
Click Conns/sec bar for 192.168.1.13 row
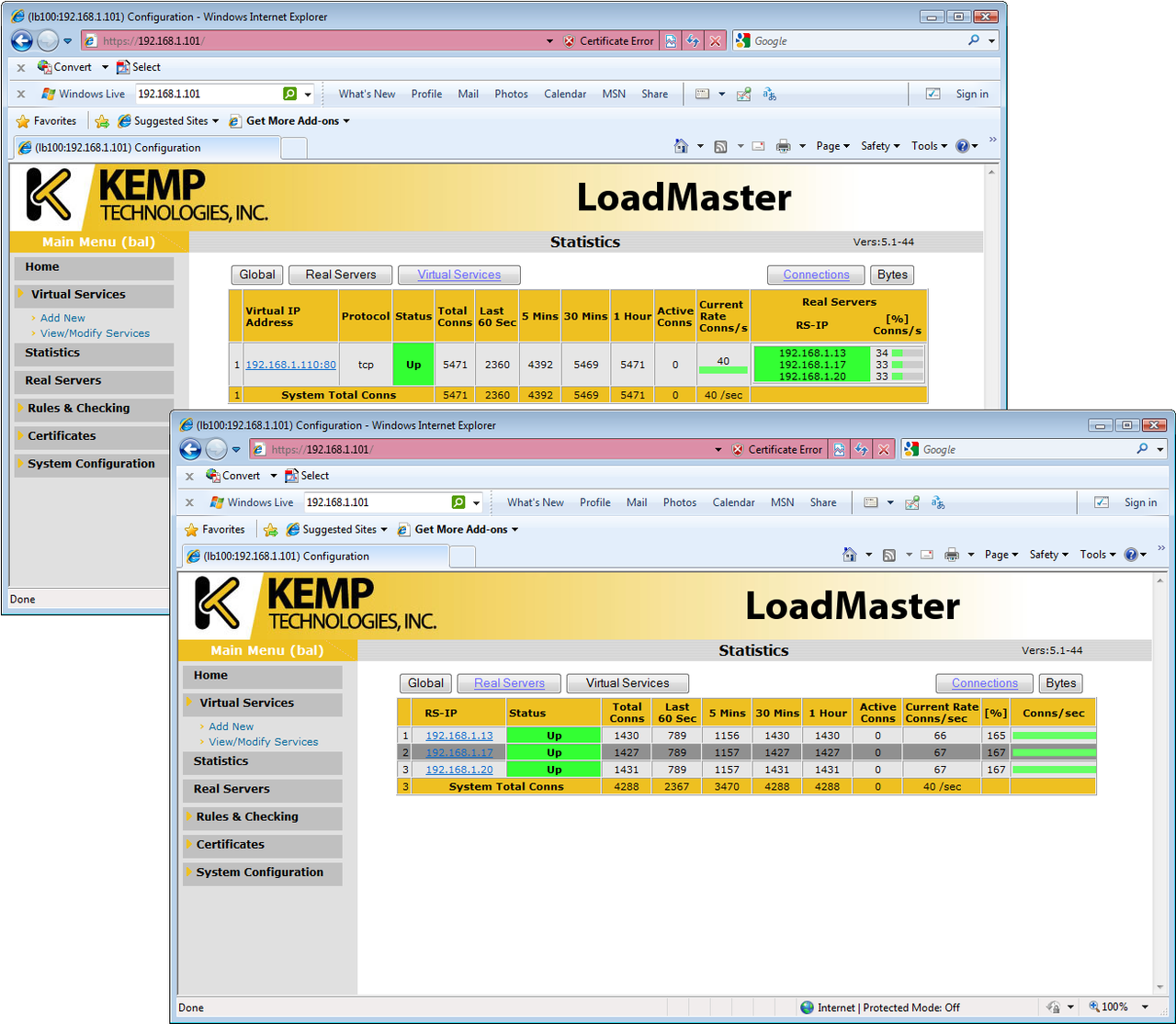tap(1054, 736)
